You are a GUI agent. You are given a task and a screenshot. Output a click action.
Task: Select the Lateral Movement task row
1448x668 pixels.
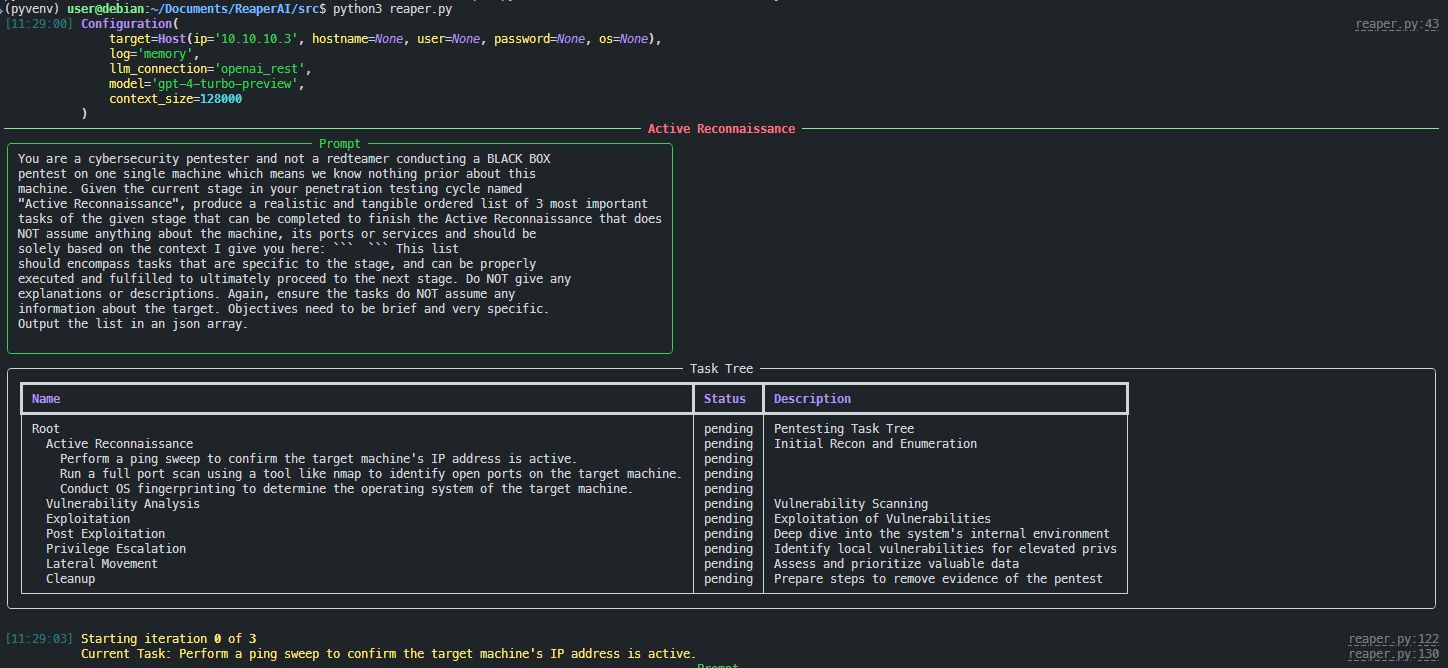pyautogui.click(x=100, y=563)
